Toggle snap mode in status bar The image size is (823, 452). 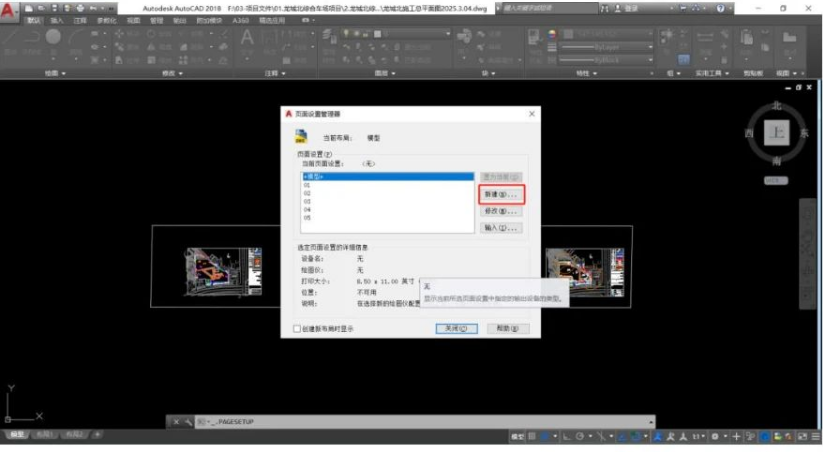(x=545, y=436)
